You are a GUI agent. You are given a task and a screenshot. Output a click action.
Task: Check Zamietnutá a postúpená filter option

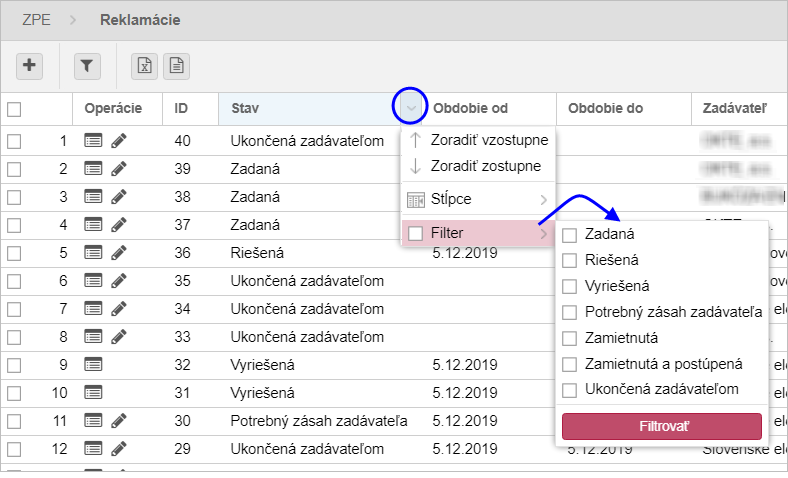569,364
